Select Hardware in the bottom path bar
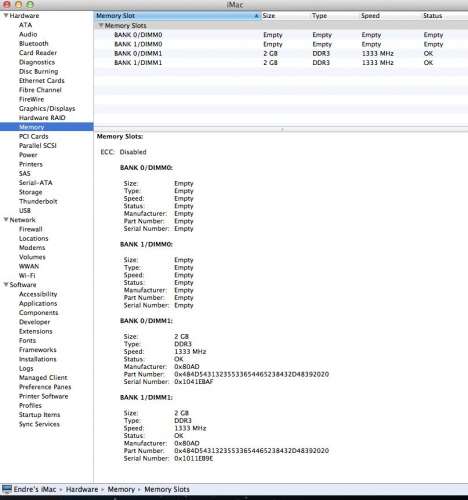 coord(82,489)
